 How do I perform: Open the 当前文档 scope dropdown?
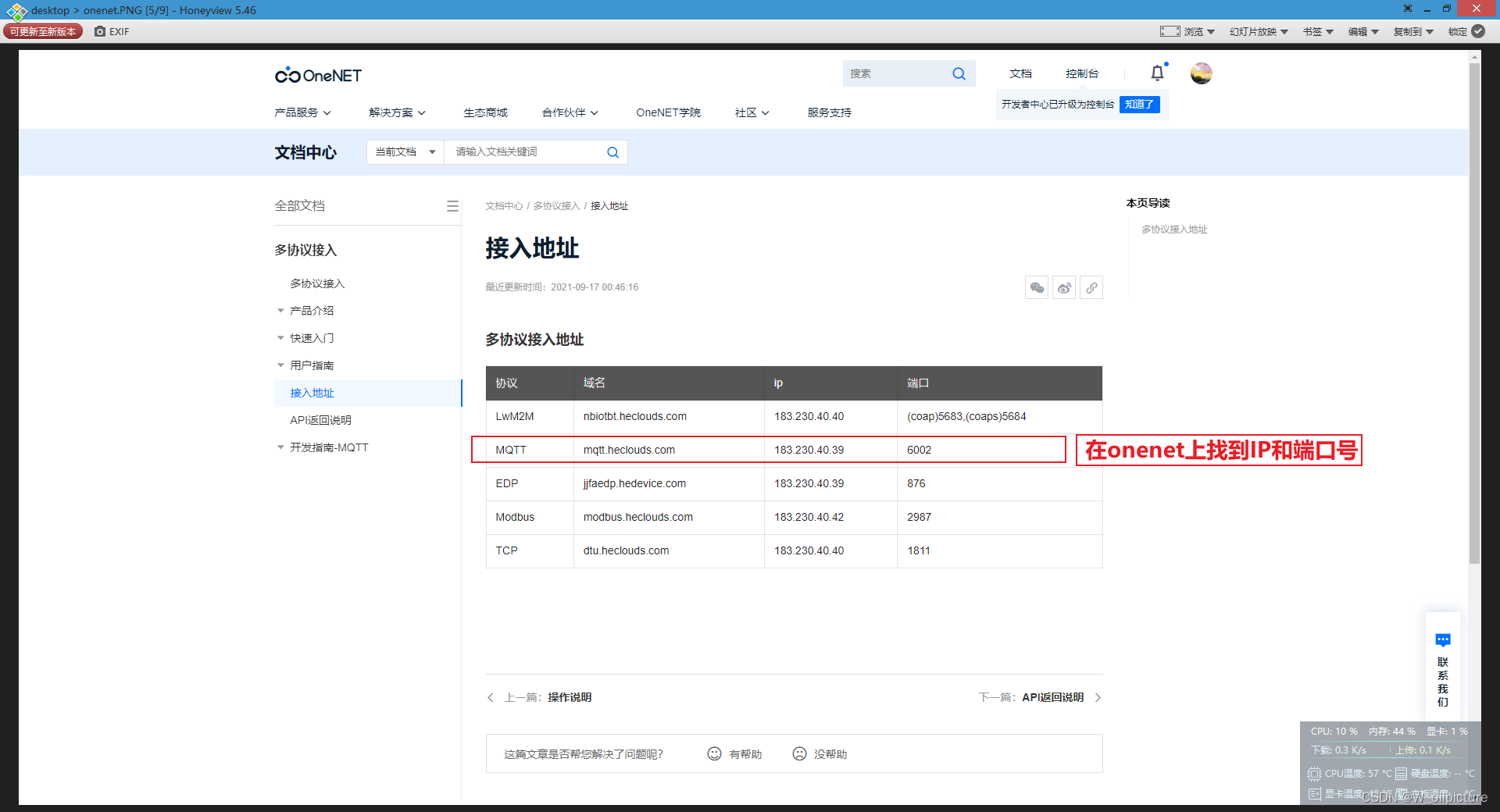point(405,152)
